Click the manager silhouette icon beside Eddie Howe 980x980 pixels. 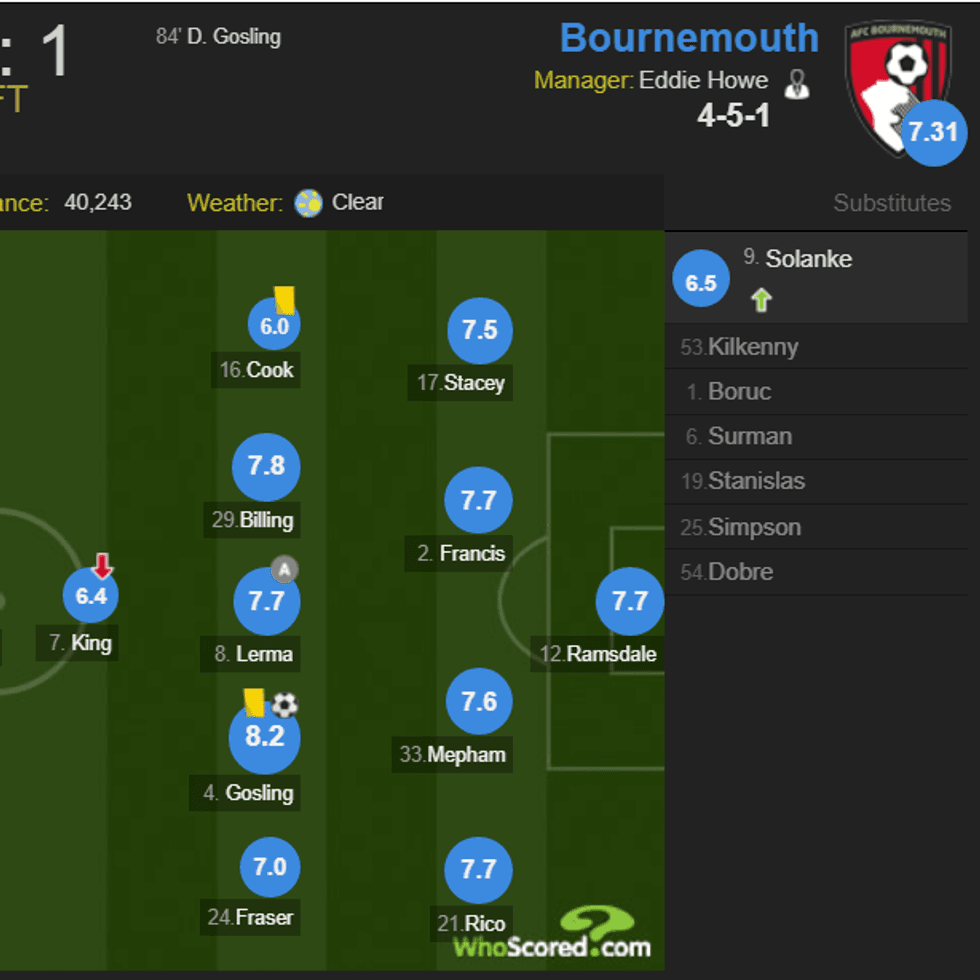click(x=796, y=84)
